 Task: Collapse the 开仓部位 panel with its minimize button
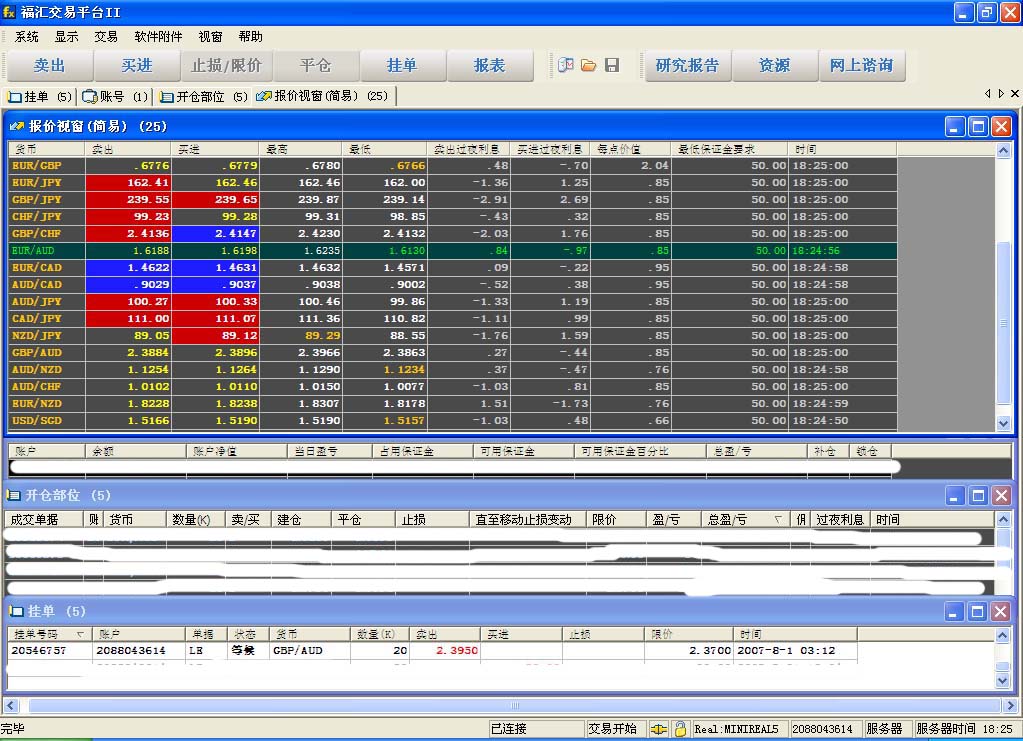pyautogui.click(x=953, y=495)
